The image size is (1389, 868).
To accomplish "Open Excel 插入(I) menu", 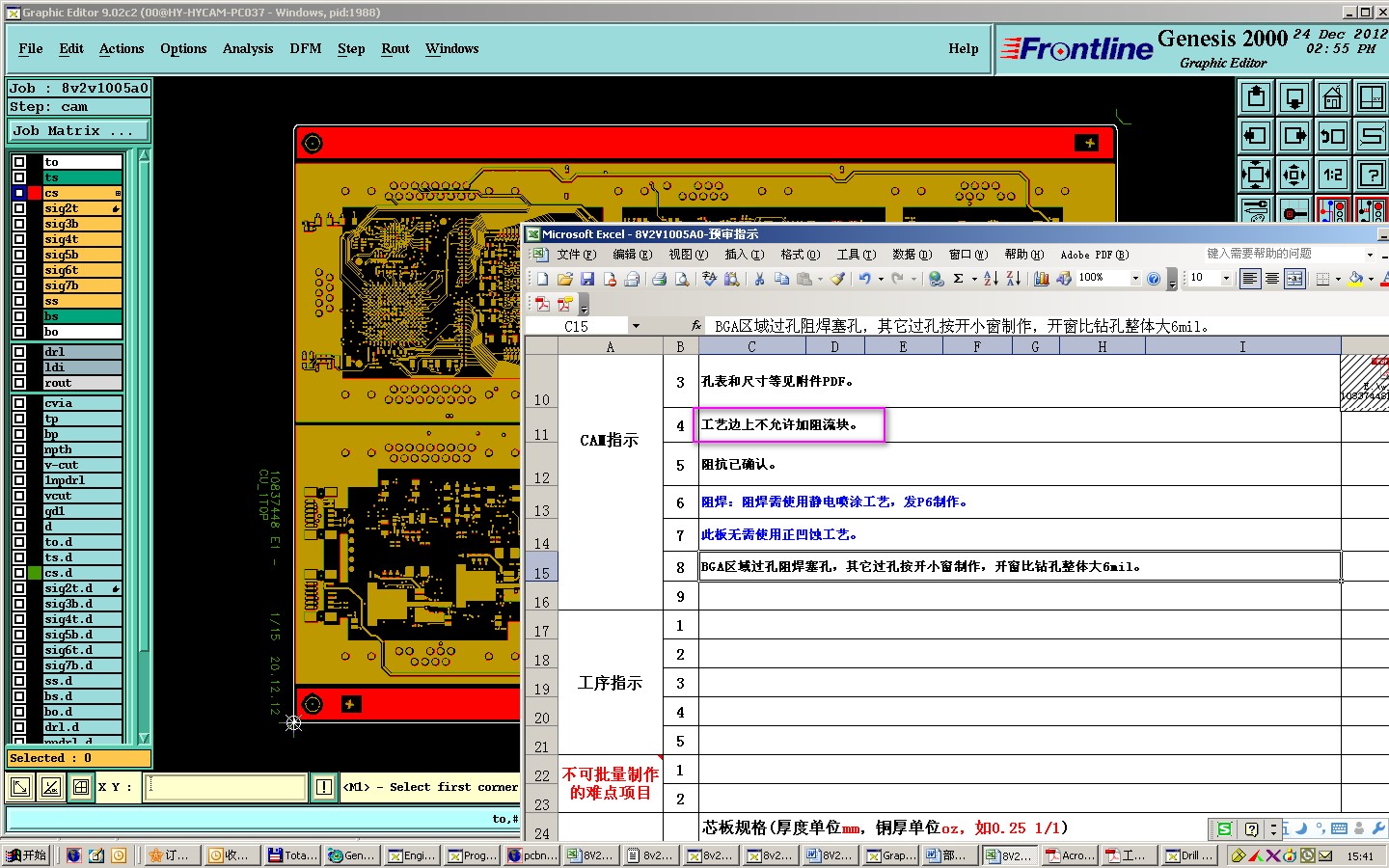I will pyautogui.click(x=745, y=255).
